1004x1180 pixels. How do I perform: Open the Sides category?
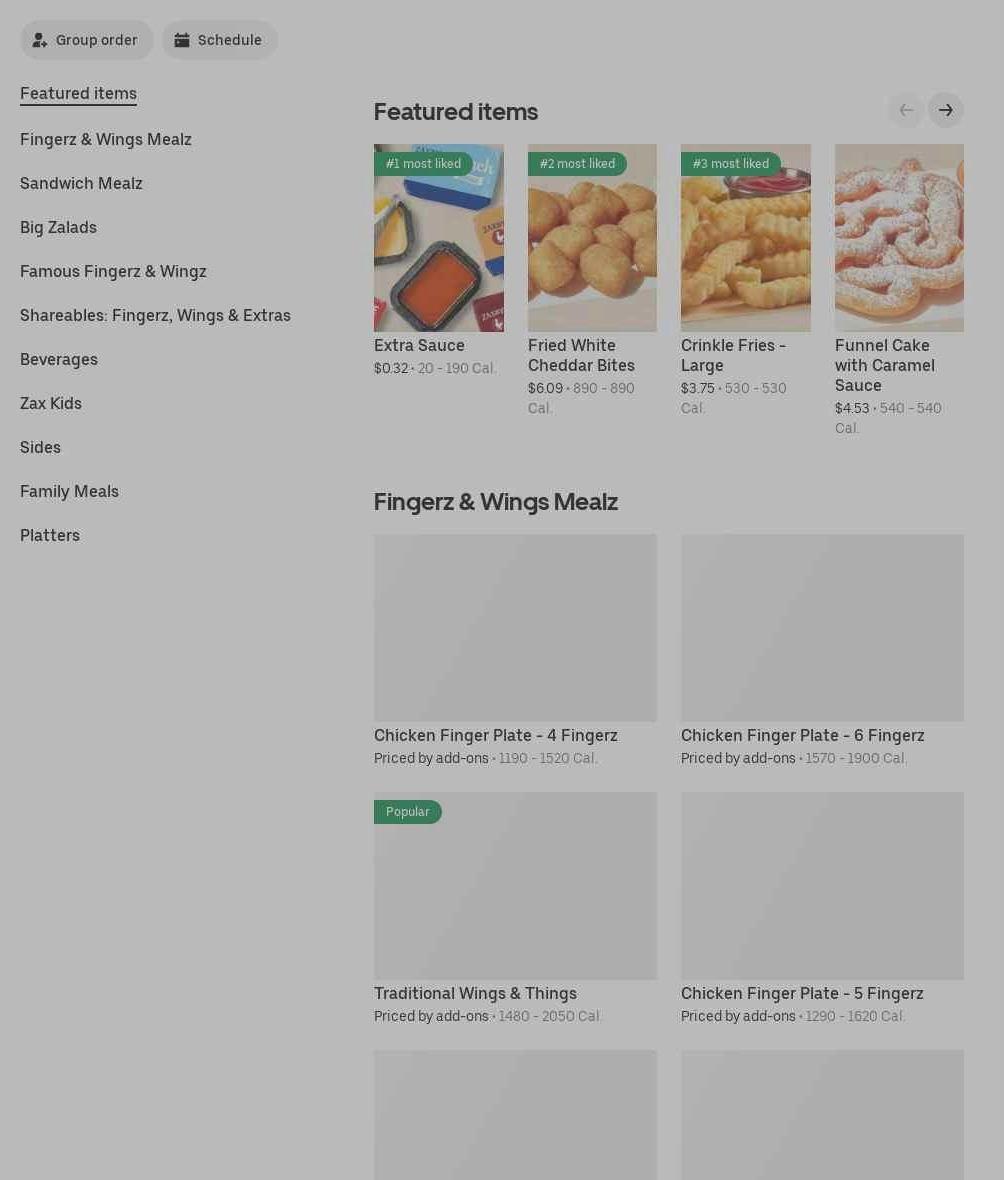pos(40,448)
